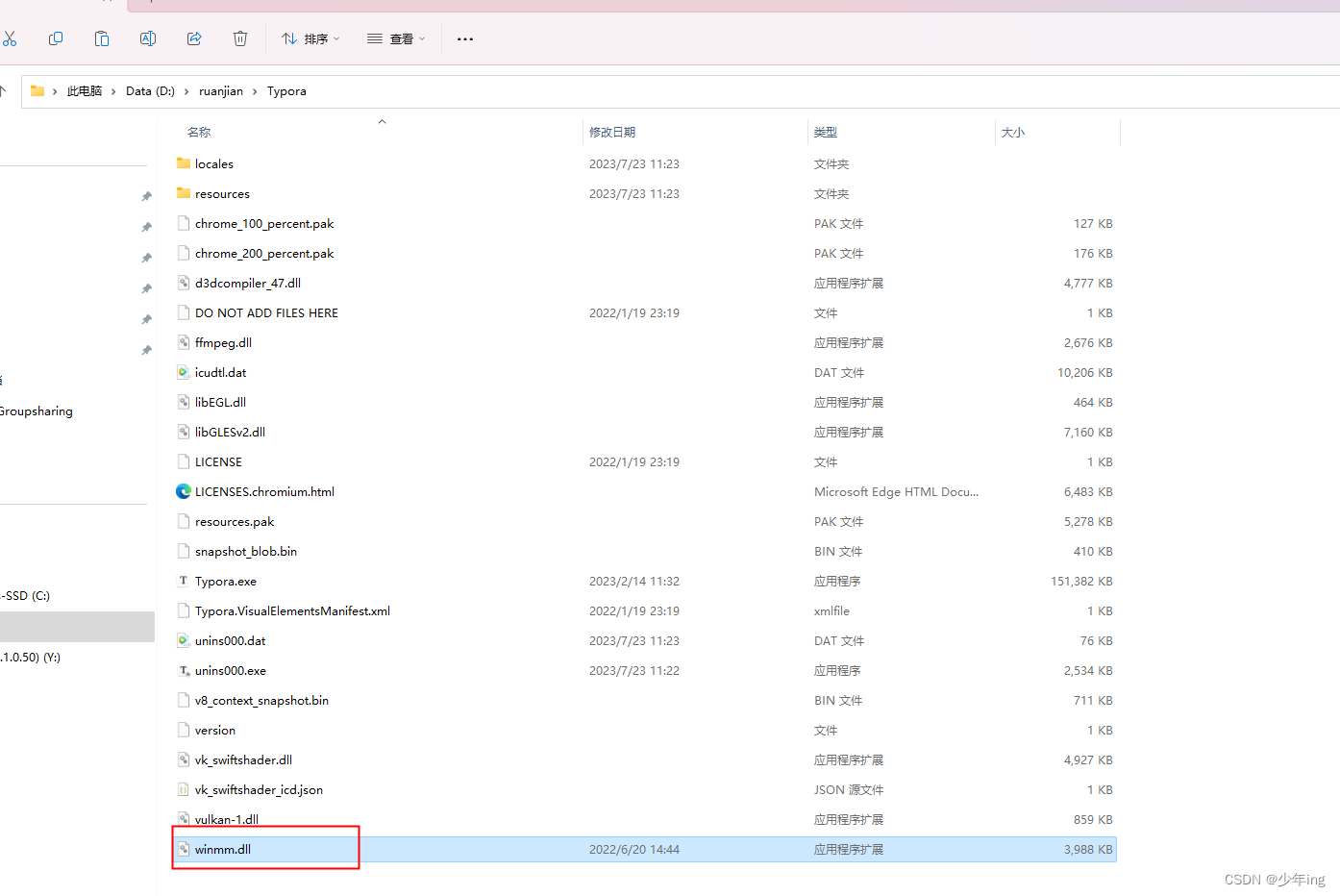Expand chevron after ruanjian breadcrumb
The width and height of the screenshot is (1340, 896).
255,91
